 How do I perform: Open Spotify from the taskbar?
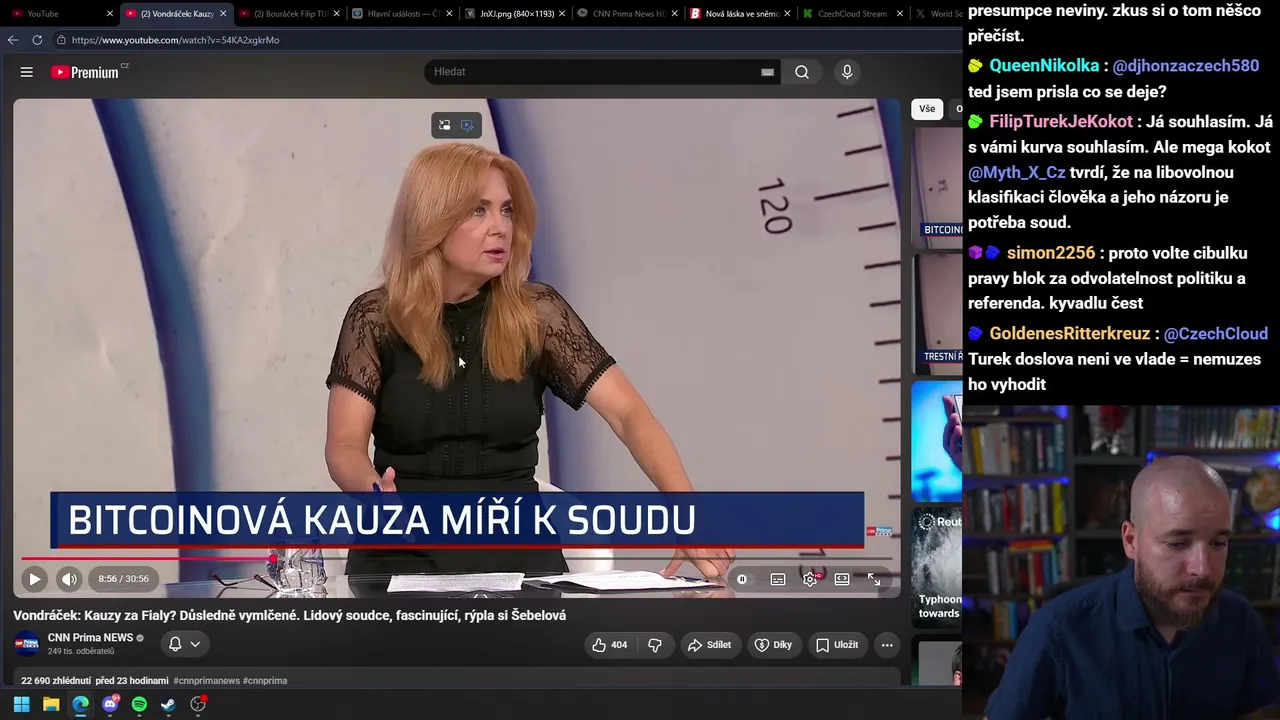139,704
